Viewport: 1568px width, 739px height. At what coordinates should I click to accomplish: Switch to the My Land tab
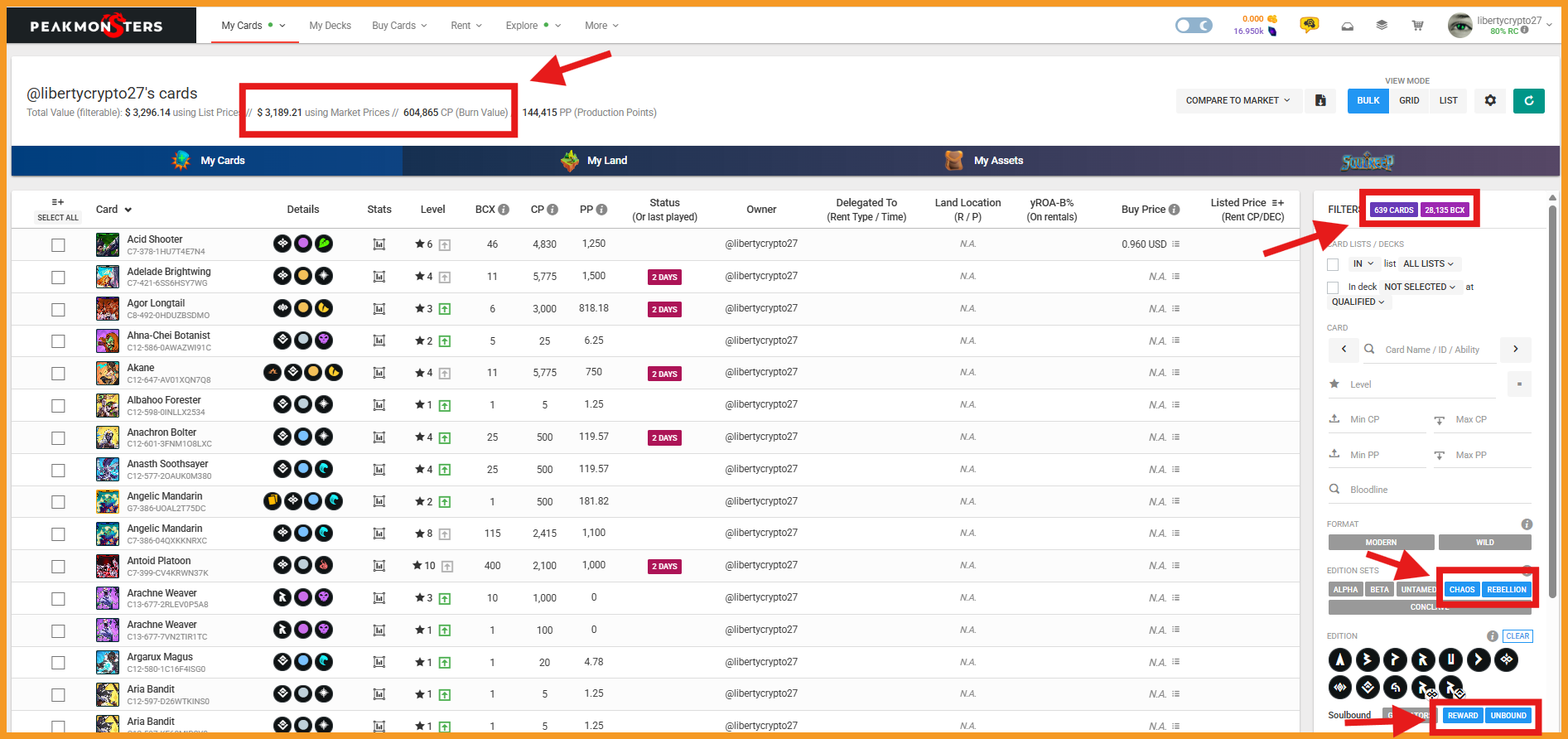point(596,161)
